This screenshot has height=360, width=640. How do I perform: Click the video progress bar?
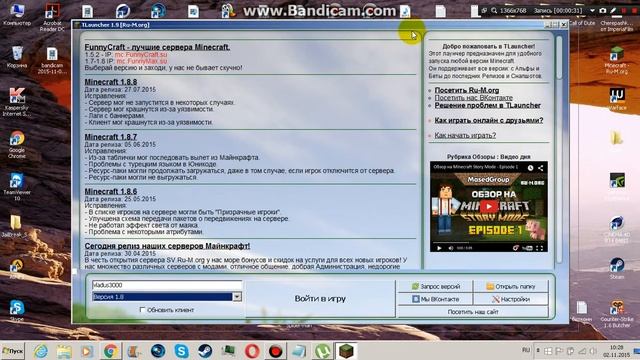pyautogui.click(x=489, y=243)
